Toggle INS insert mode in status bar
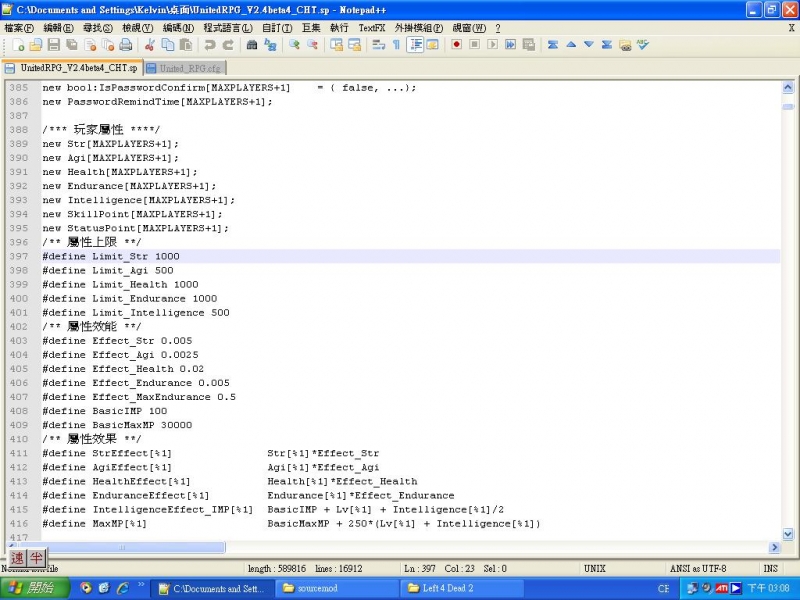Viewport: 800px width, 600px height. coord(772,568)
